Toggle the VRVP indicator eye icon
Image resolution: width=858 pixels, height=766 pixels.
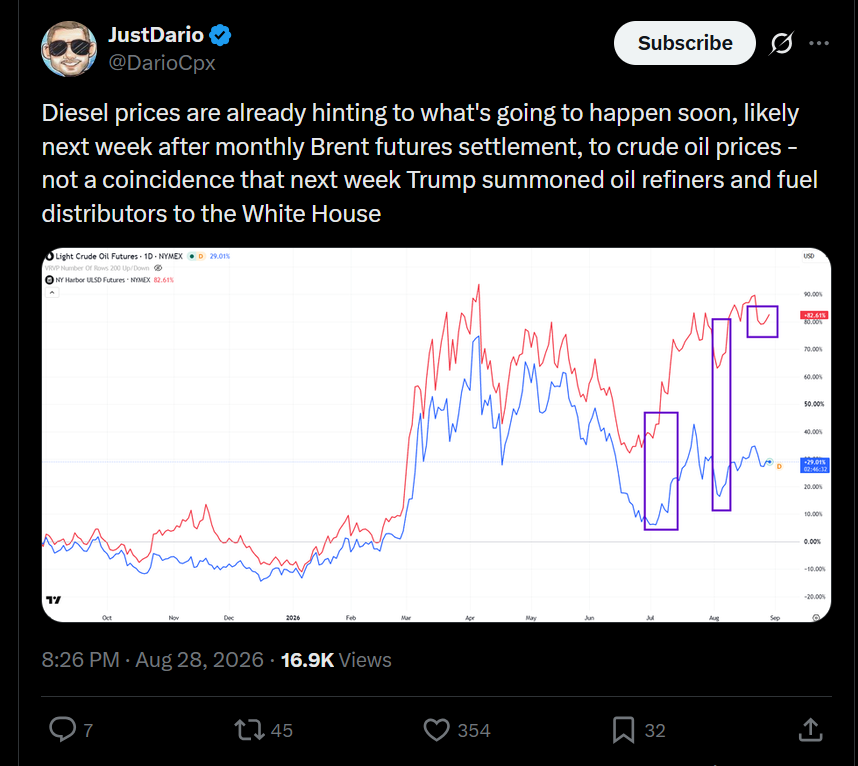(x=158, y=268)
